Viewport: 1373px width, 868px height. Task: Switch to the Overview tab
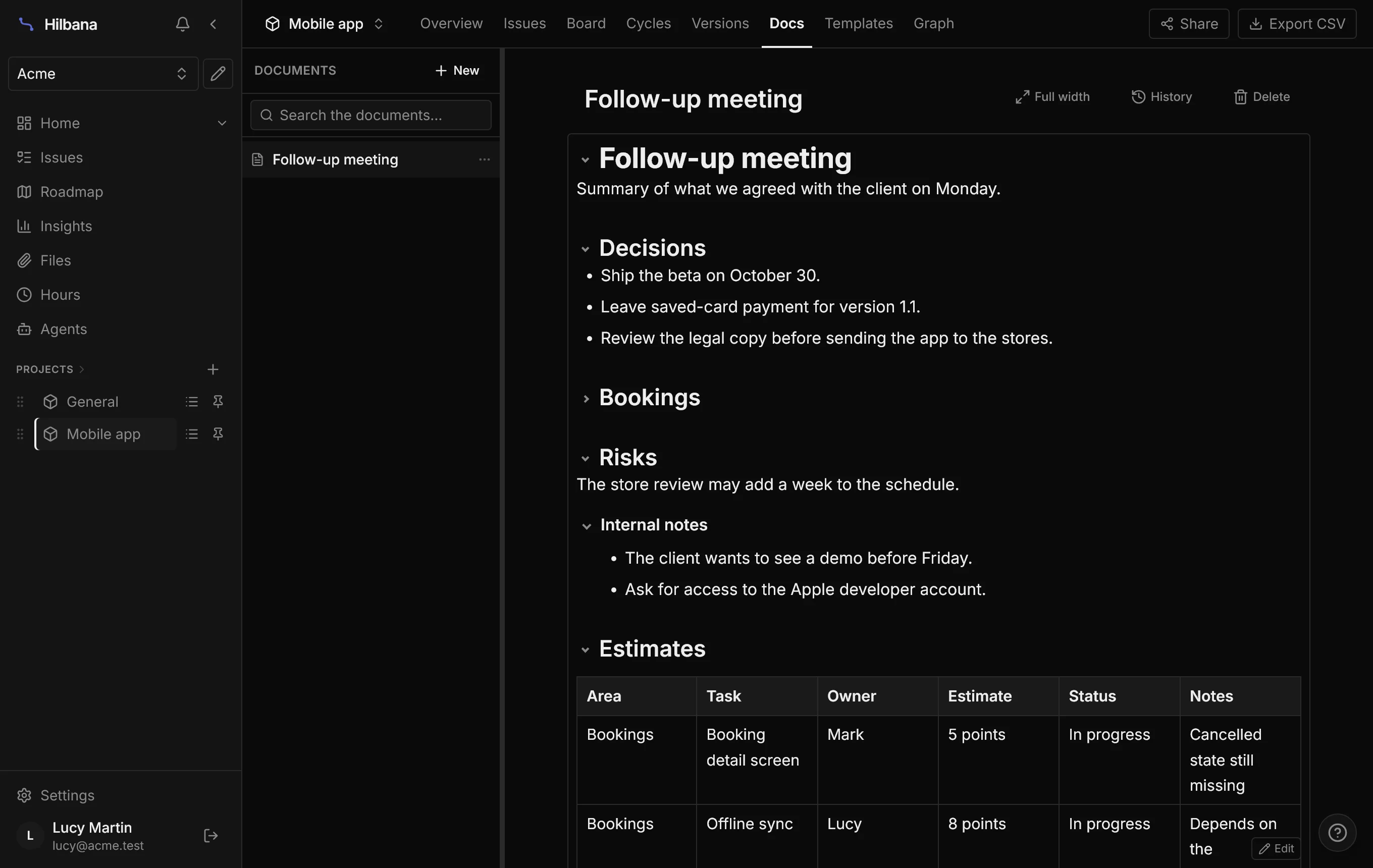451,23
